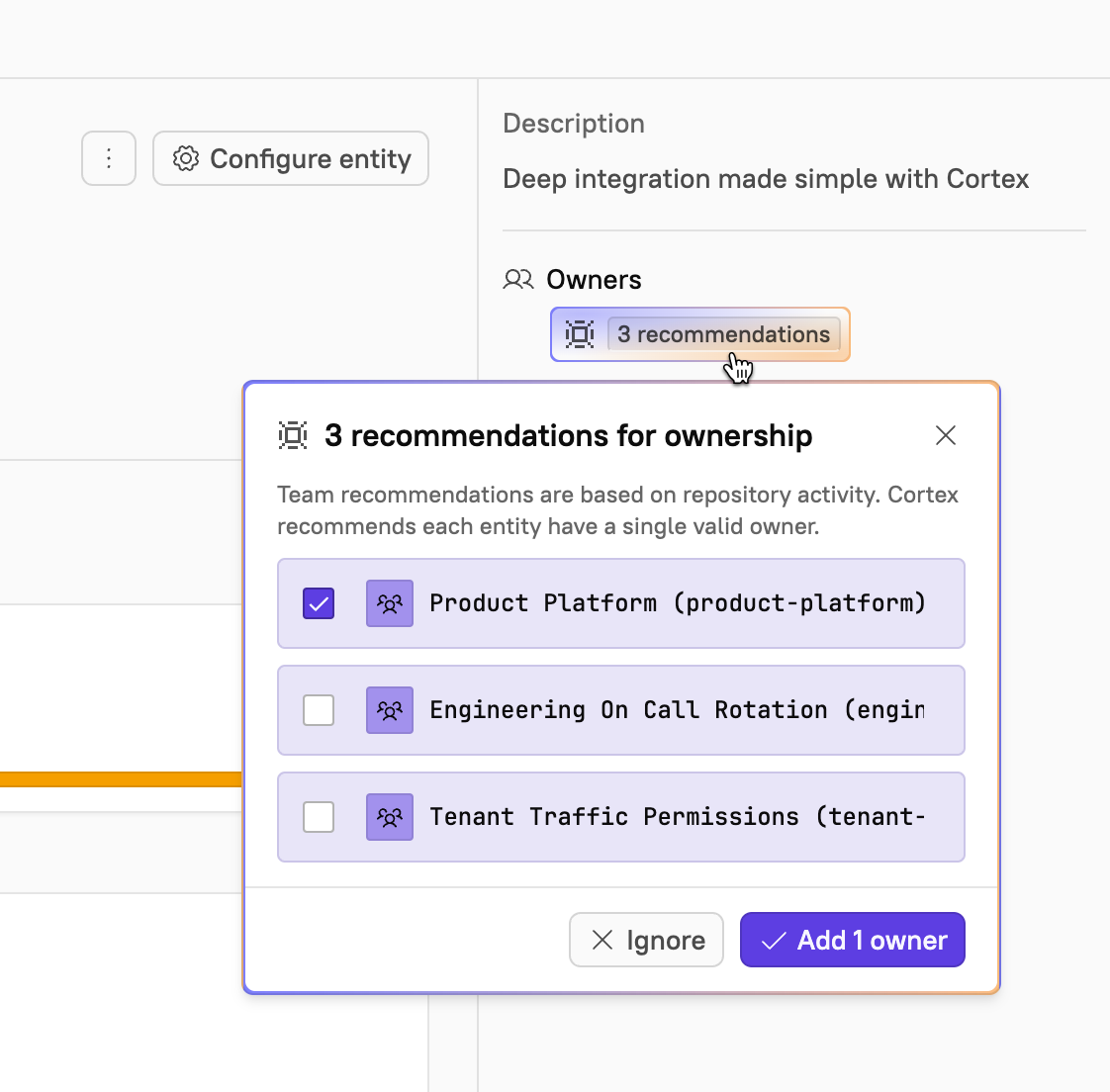Viewport: 1110px width, 1092px height.
Task: Select the Engineering On Call Rotation row label
Action: click(677, 710)
